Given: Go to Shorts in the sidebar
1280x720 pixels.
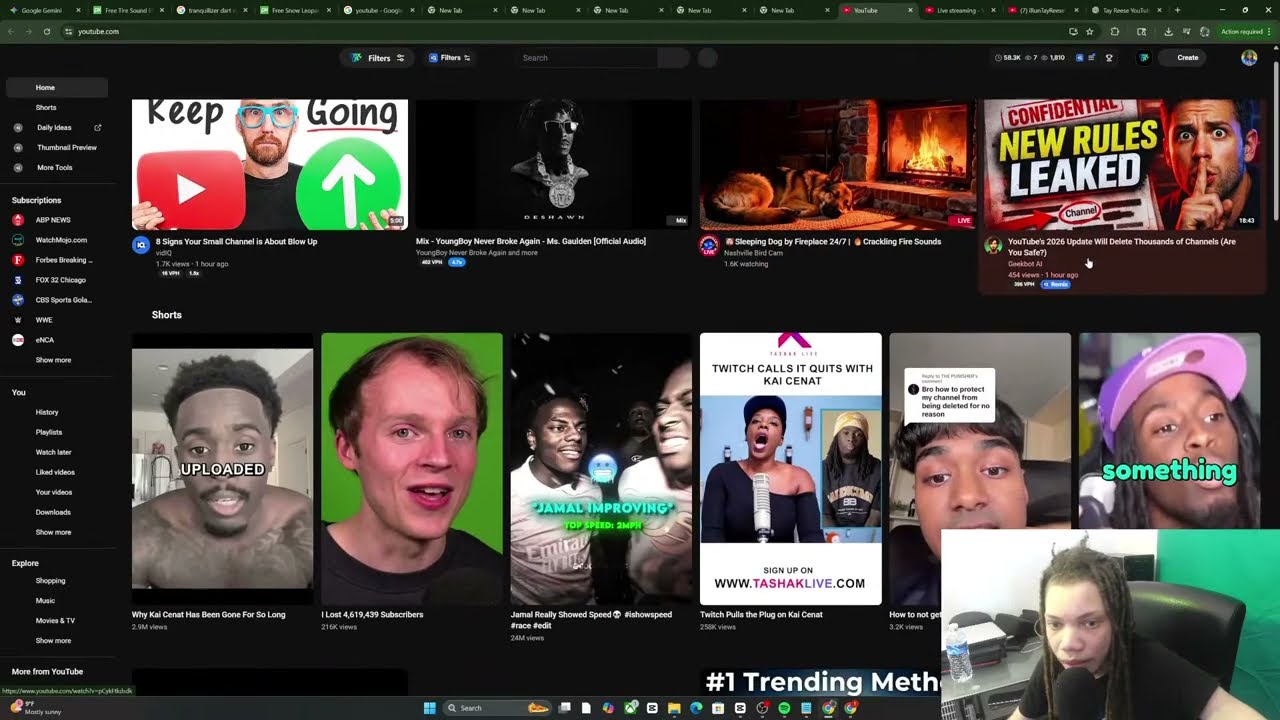Looking at the screenshot, I should (57, 107).
